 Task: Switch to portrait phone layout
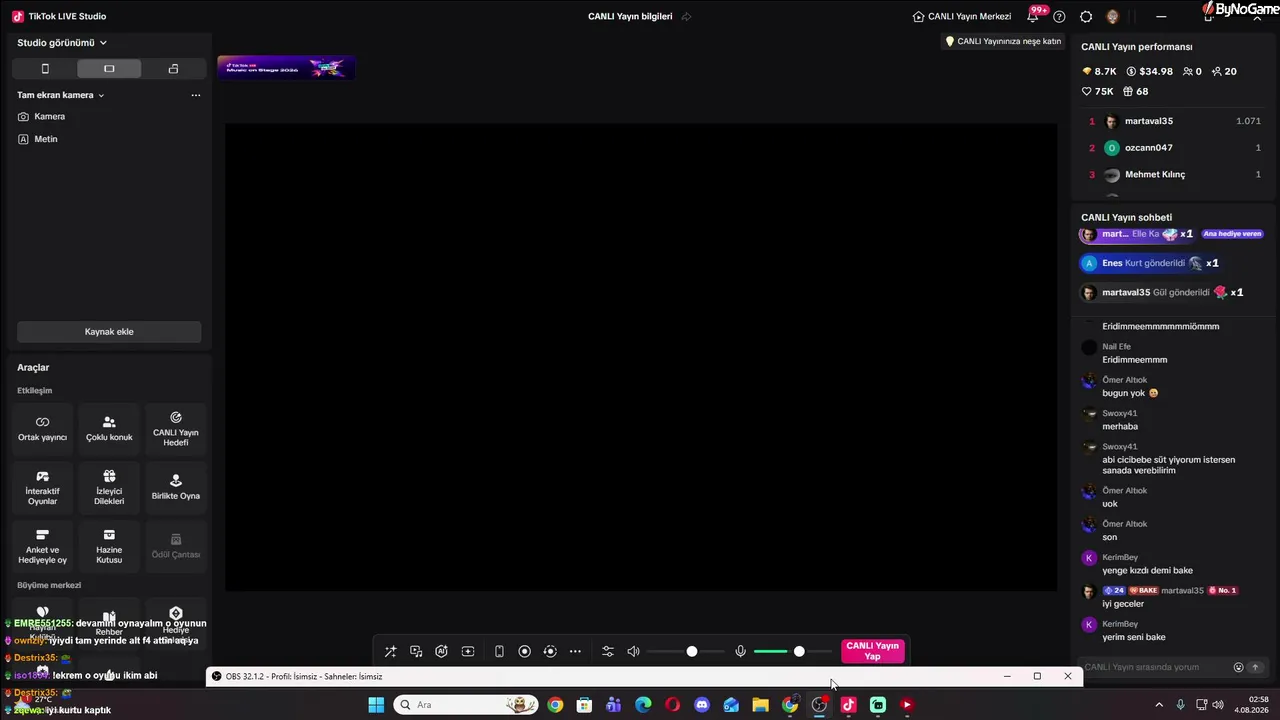(45, 69)
